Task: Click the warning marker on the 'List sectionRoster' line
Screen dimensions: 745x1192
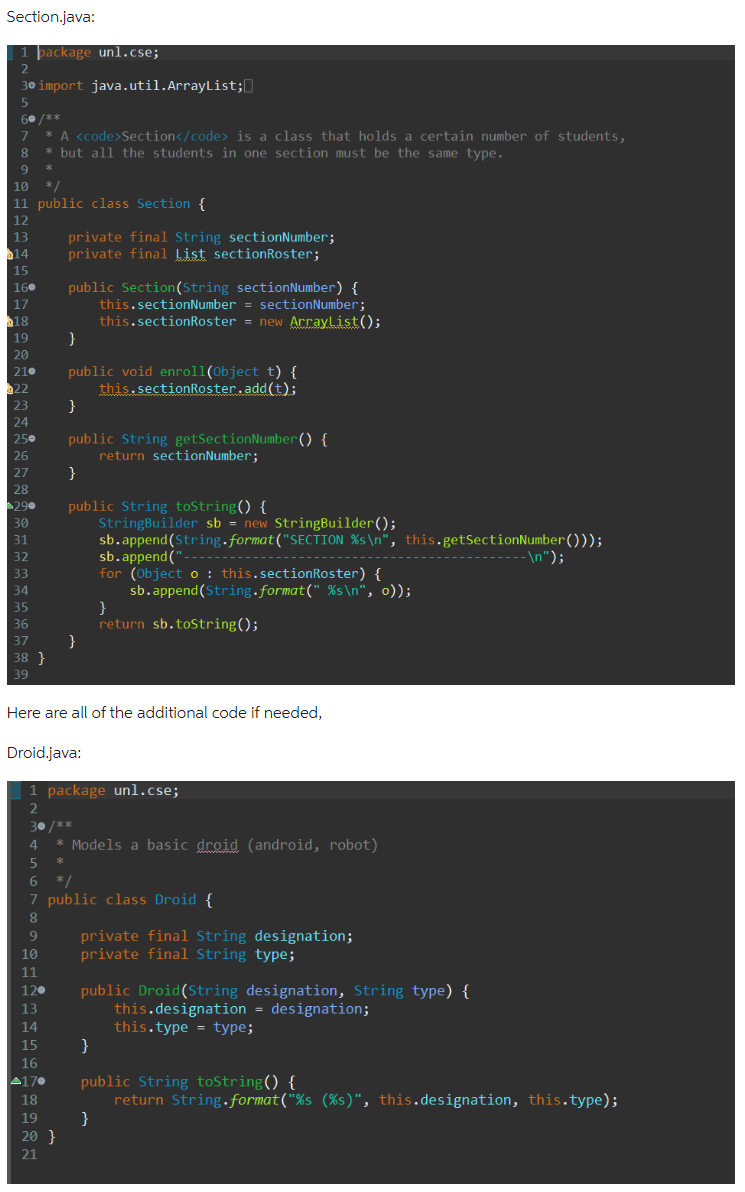Action: coord(10,255)
